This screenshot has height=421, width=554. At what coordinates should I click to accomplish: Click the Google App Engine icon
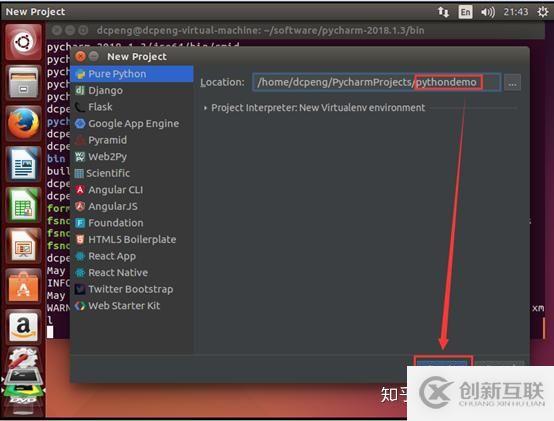[x=80, y=124]
